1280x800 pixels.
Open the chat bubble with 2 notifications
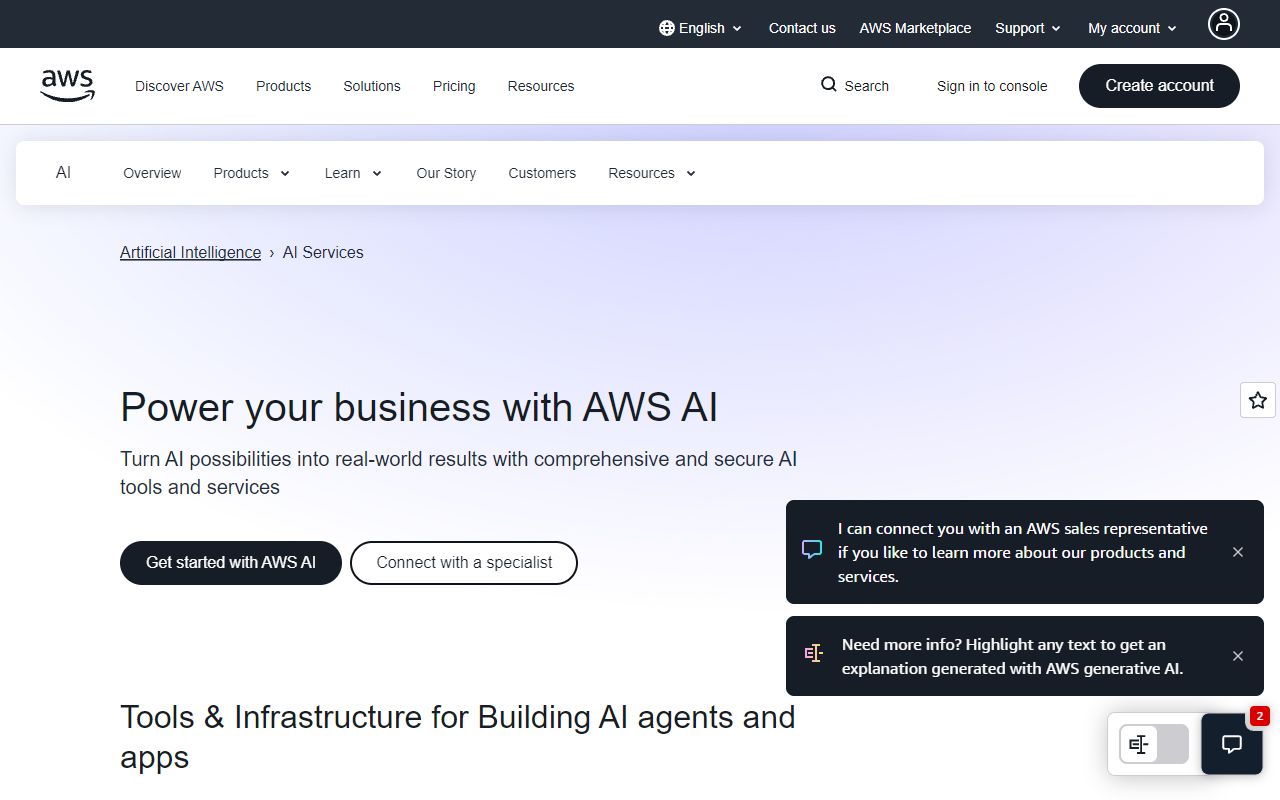pos(1231,744)
